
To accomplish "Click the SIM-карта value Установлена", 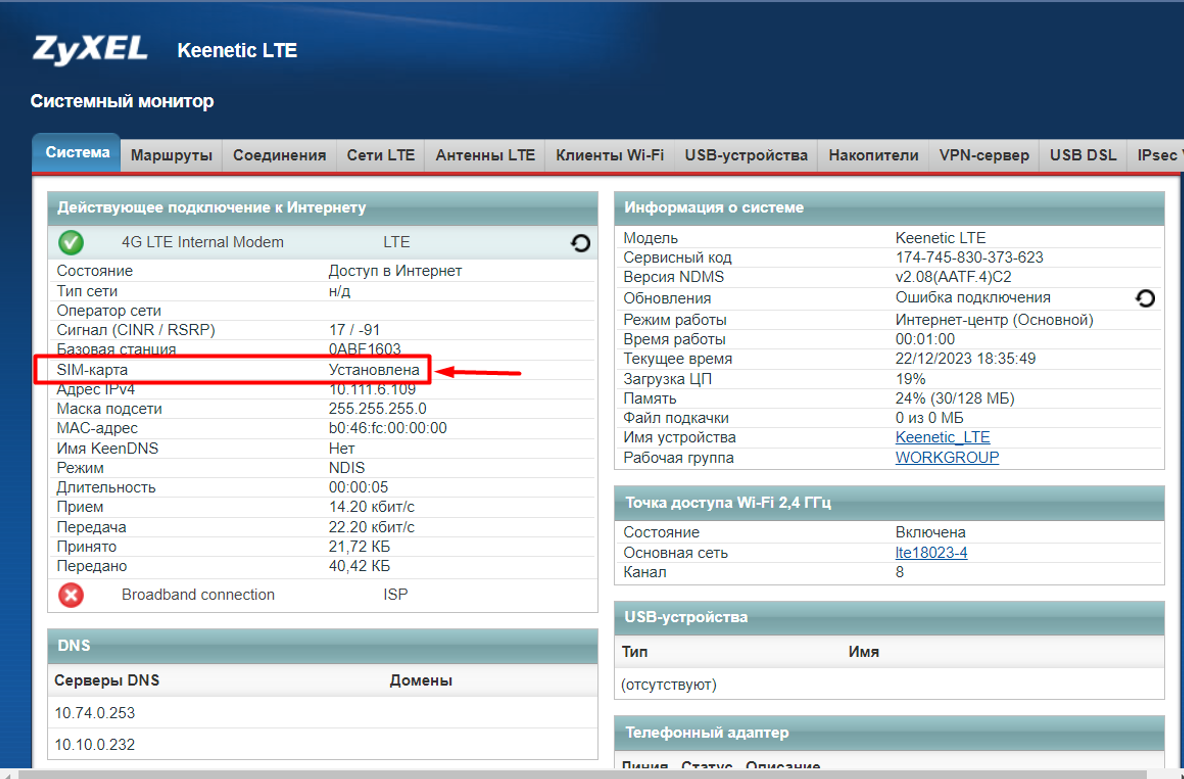I will pos(374,370).
